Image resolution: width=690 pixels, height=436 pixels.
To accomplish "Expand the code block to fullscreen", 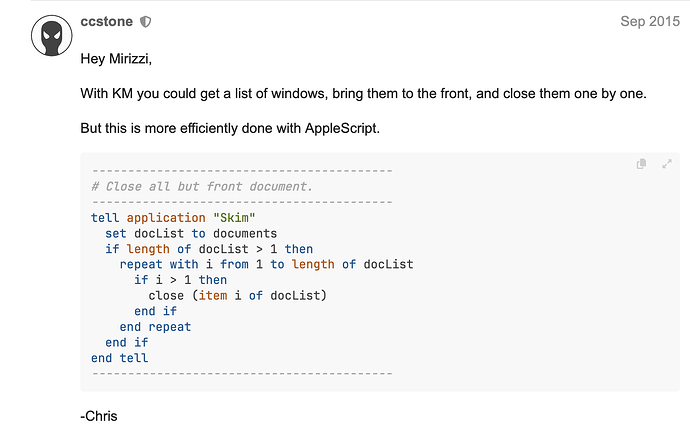I will (x=667, y=164).
